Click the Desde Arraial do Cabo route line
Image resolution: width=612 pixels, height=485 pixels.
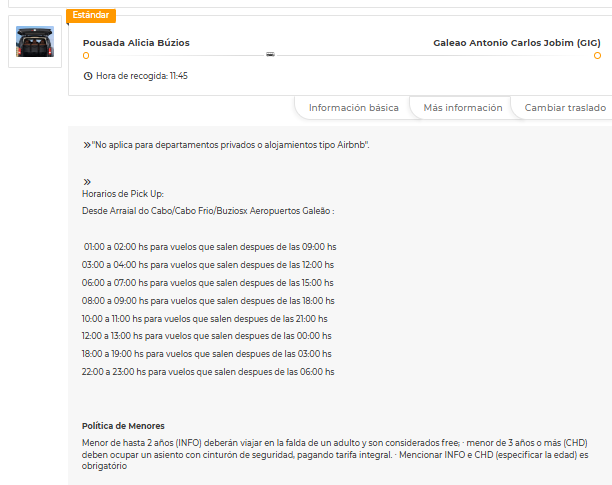[x=207, y=211]
